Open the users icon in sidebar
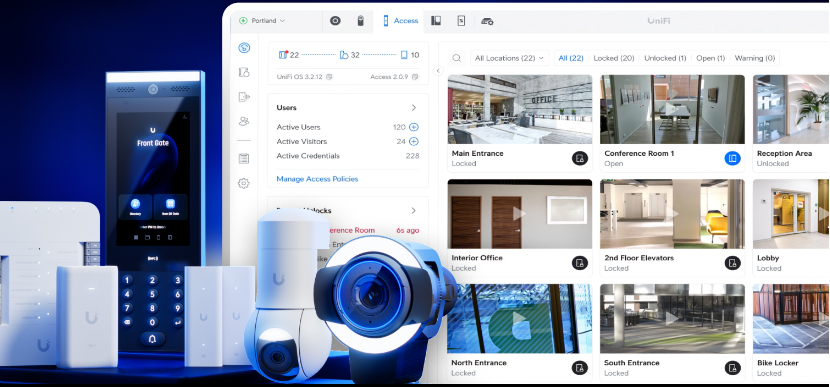This screenshot has width=830, height=387. 243,121
